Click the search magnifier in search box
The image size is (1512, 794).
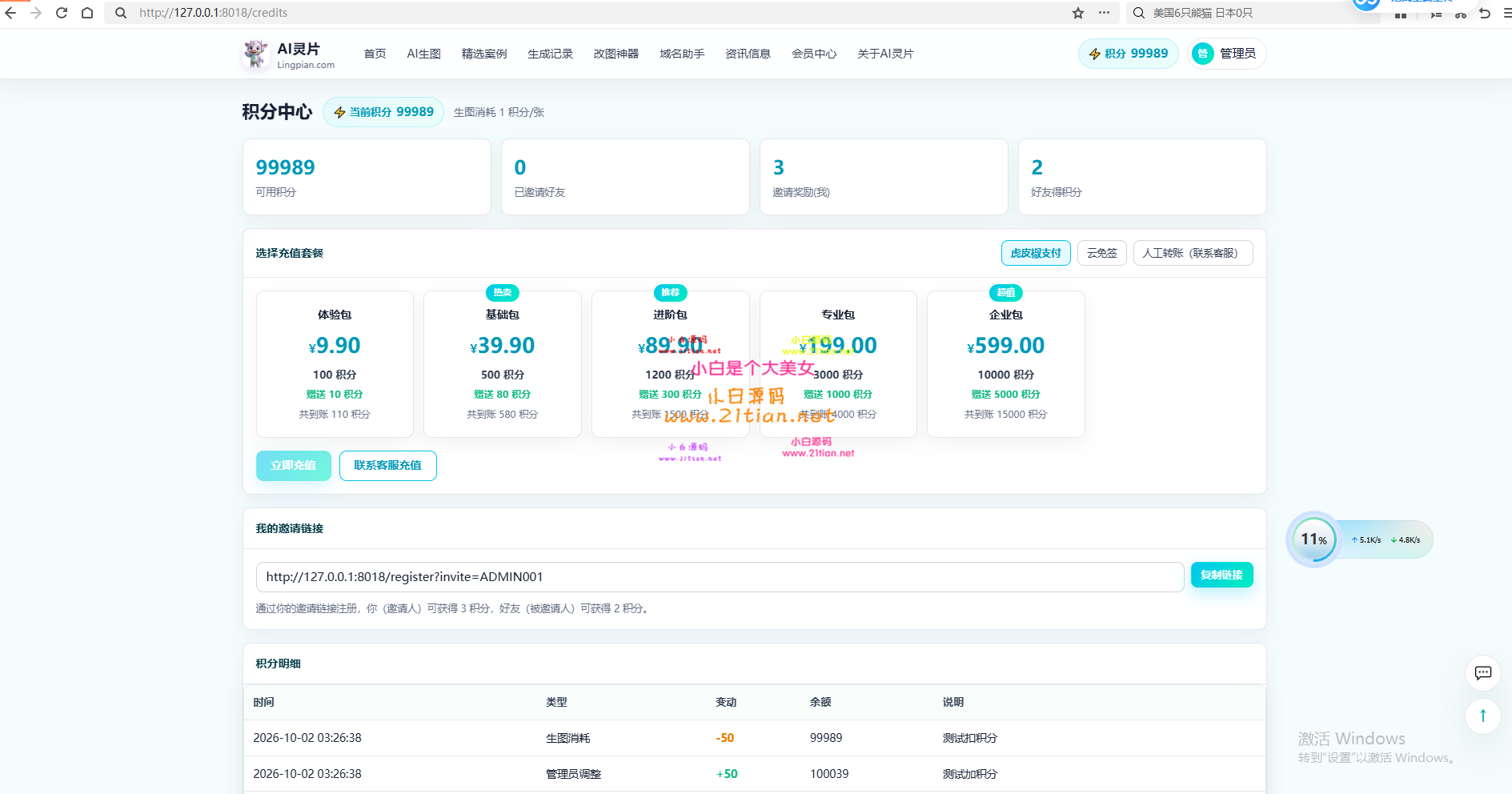pos(1138,13)
